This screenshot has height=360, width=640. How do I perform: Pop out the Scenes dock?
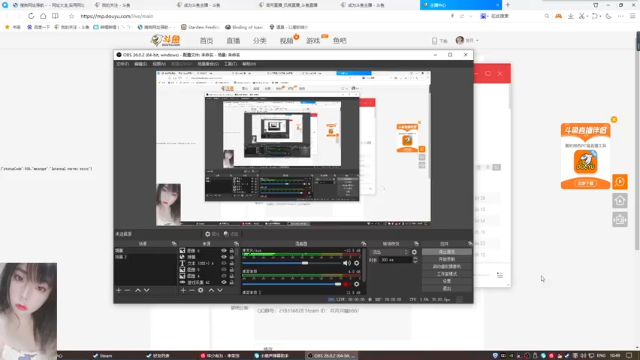[x=174, y=244]
